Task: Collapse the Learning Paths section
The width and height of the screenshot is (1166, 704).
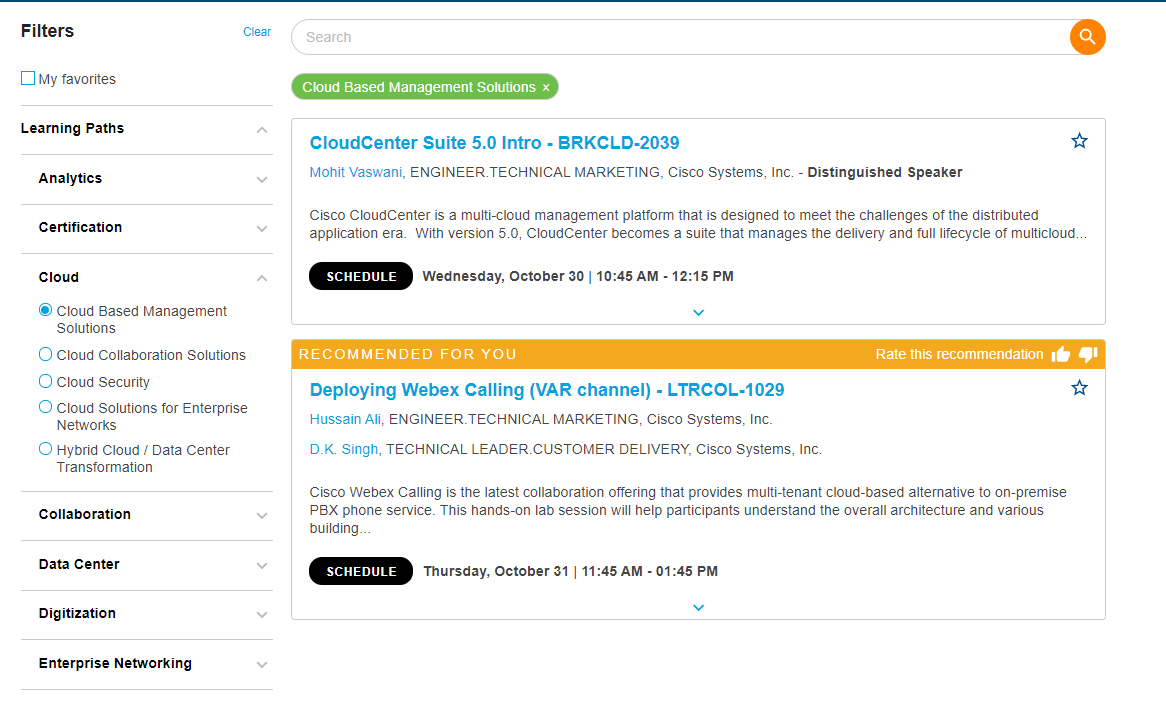Action: click(x=262, y=130)
